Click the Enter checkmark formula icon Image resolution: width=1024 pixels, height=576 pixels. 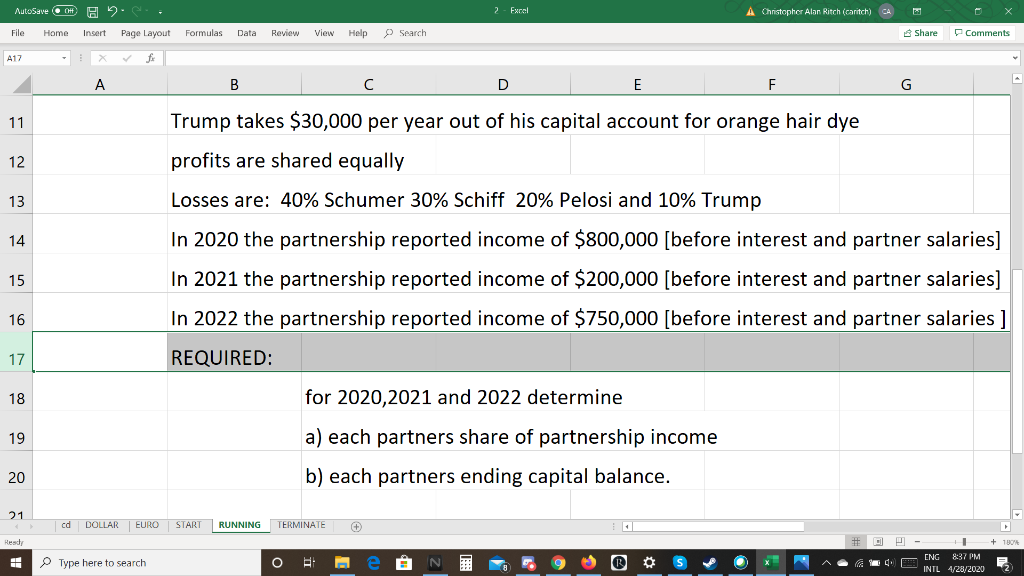(x=127, y=58)
